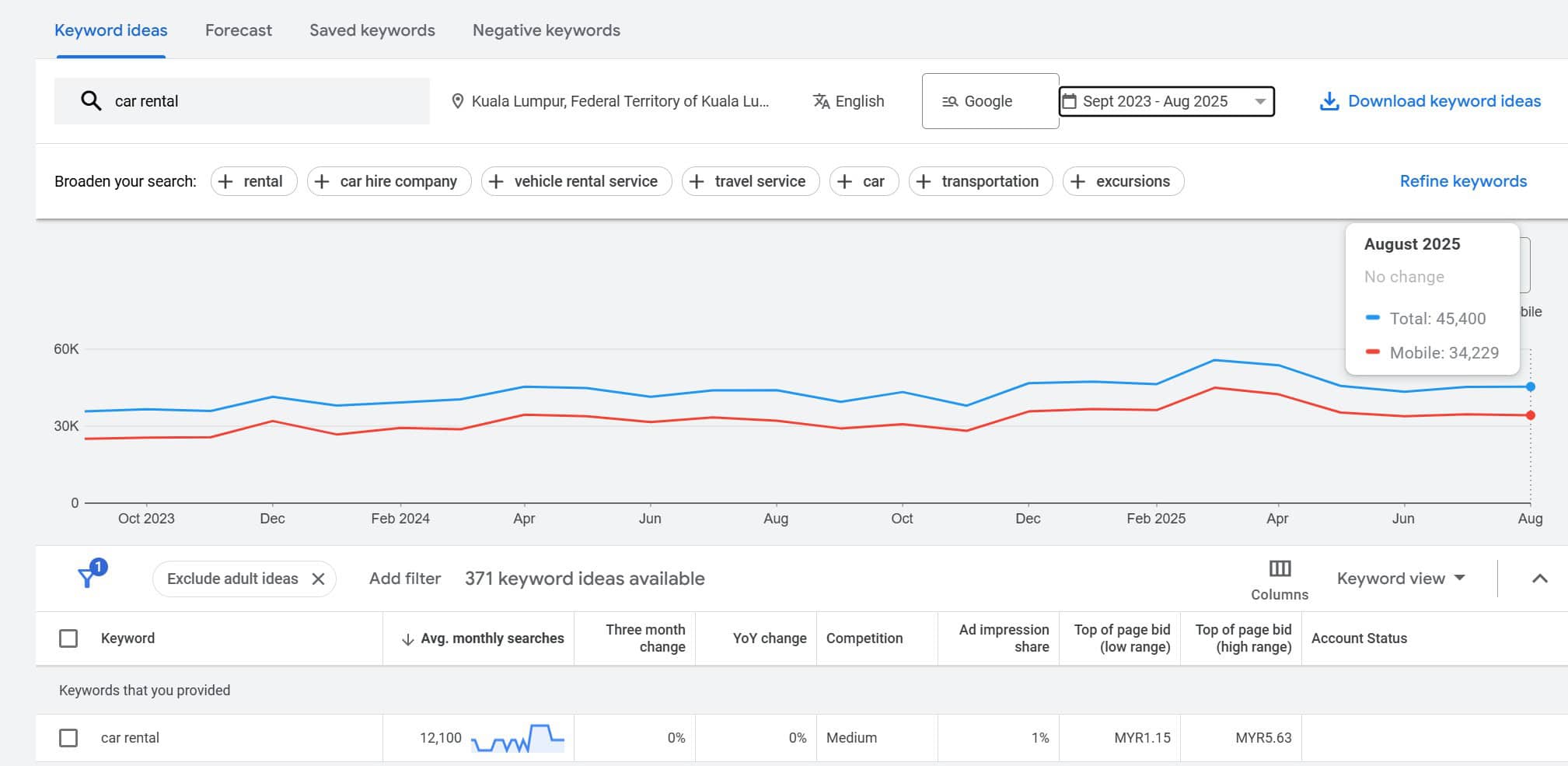Viewport: 1568px width, 766px height.
Task: Click the location pin icon
Action: [458, 101]
